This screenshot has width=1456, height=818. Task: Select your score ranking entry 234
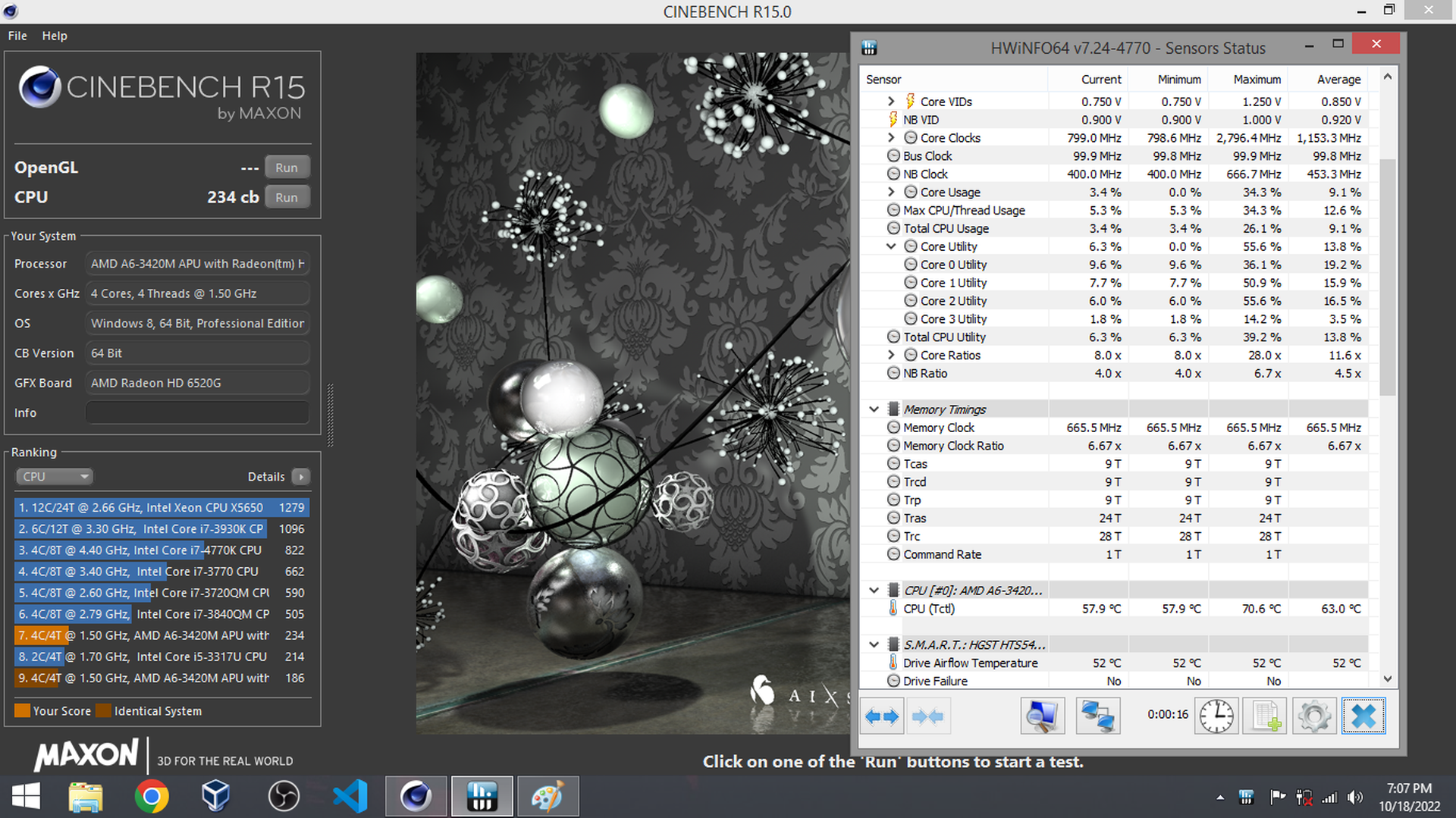point(162,635)
